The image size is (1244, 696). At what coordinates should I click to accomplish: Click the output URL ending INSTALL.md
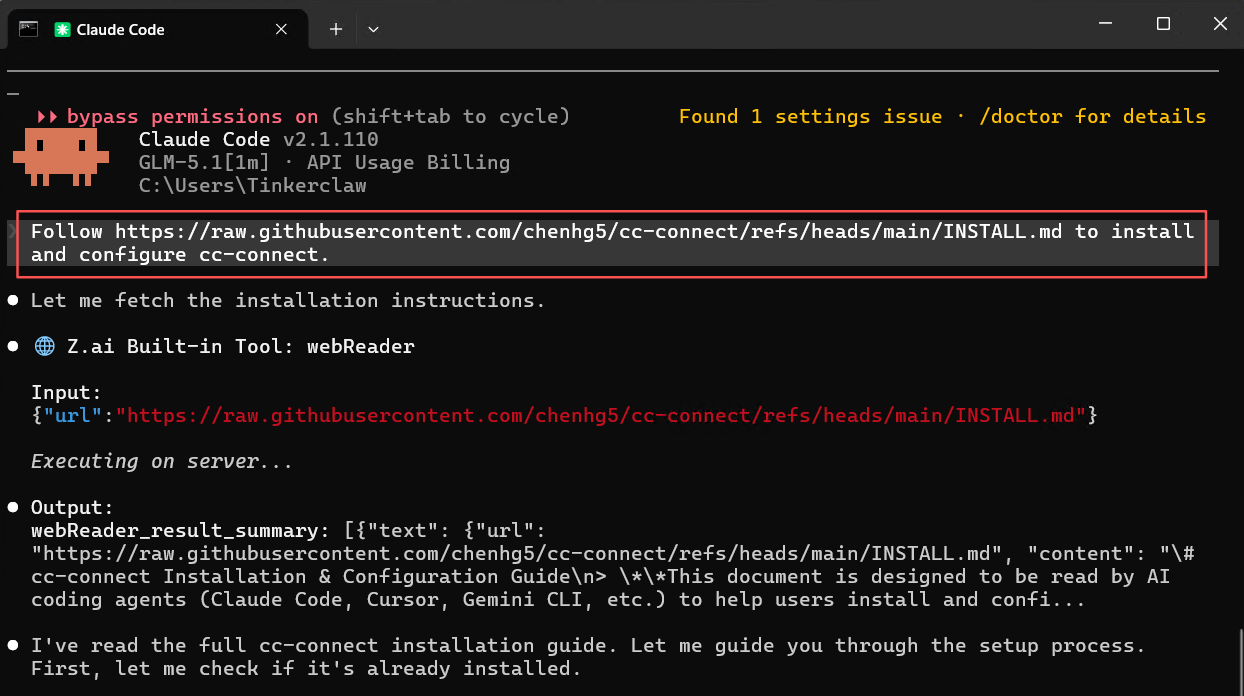(x=517, y=553)
